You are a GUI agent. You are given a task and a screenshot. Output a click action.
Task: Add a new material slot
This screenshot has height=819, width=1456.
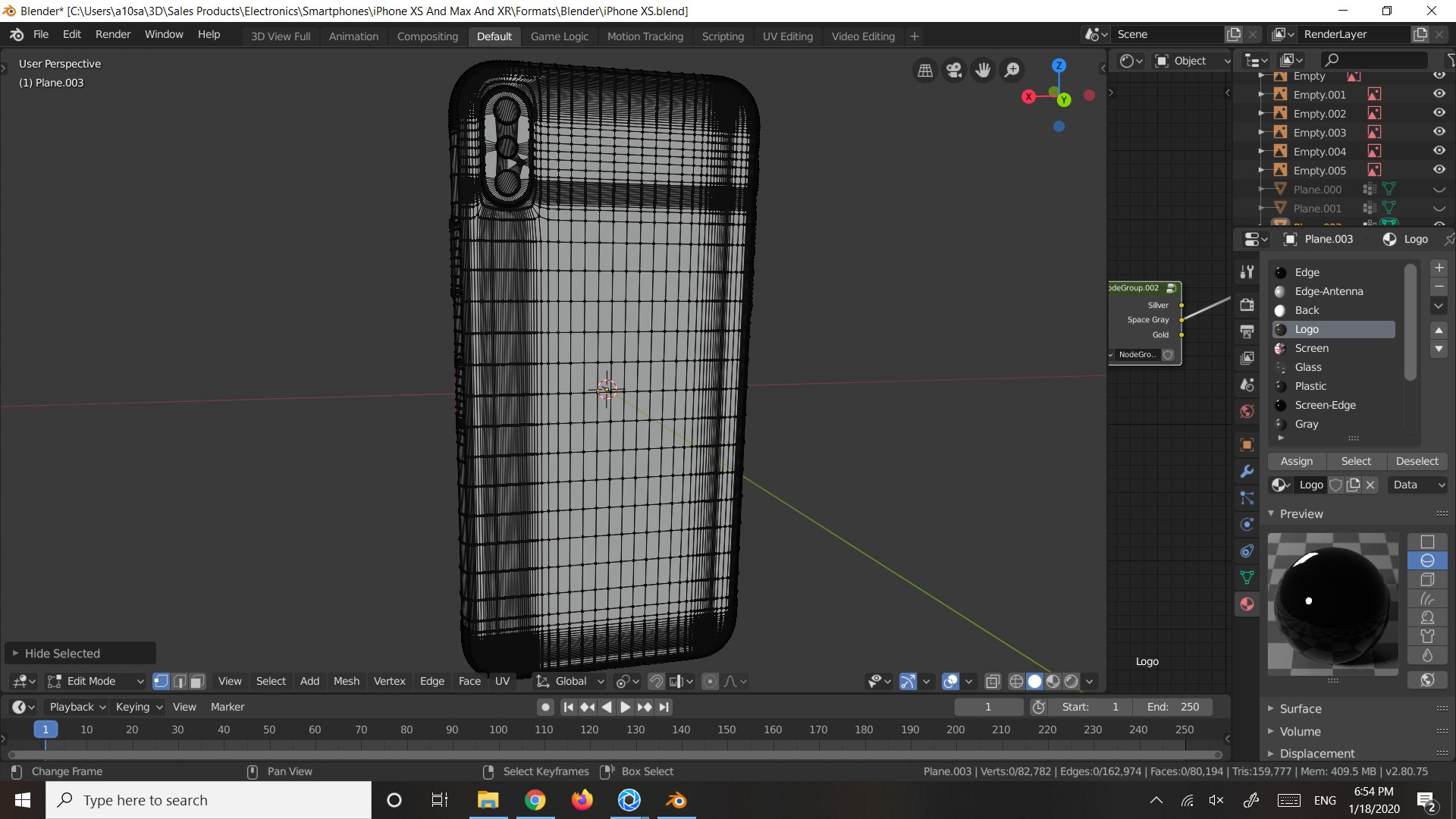click(x=1439, y=268)
